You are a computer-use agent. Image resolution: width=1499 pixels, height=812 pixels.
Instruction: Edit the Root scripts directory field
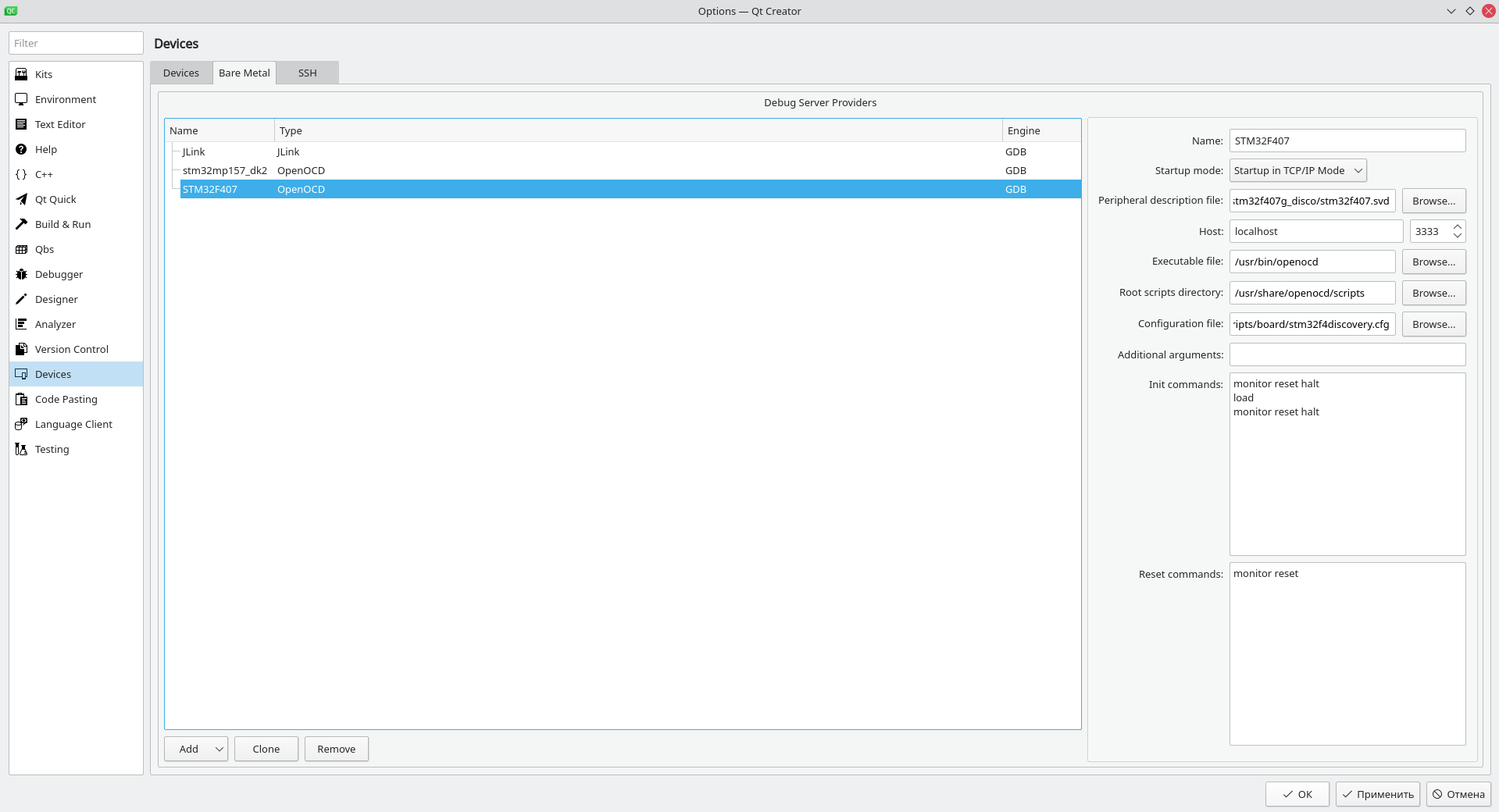[x=1312, y=293]
